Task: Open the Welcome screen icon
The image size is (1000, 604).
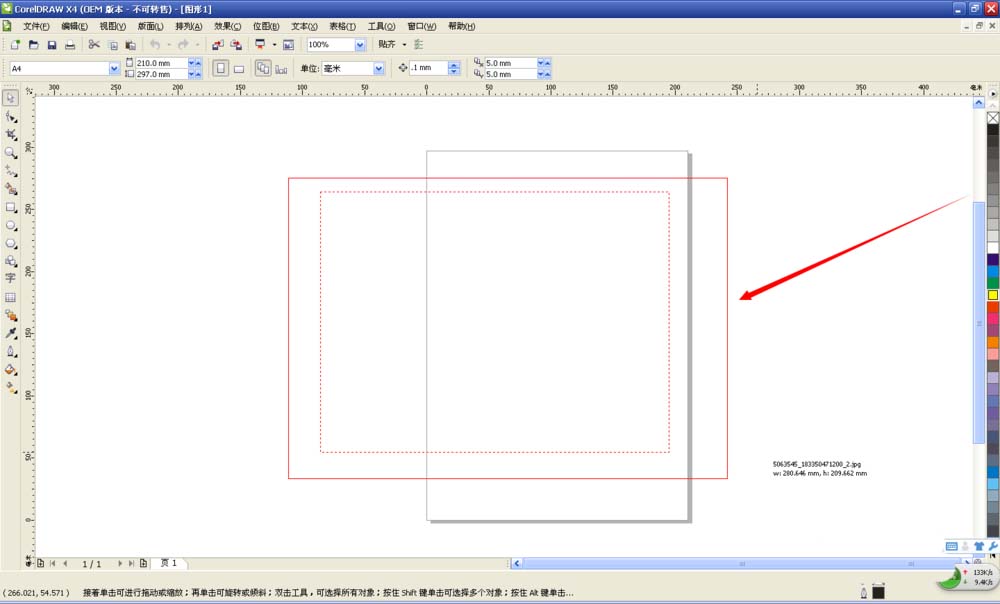Action: (x=288, y=45)
